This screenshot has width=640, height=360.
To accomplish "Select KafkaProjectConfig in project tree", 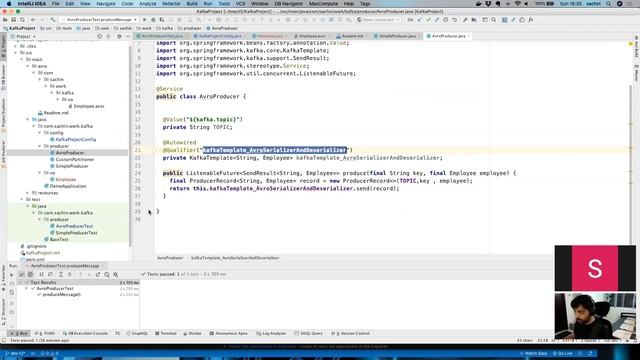I will (76, 140).
